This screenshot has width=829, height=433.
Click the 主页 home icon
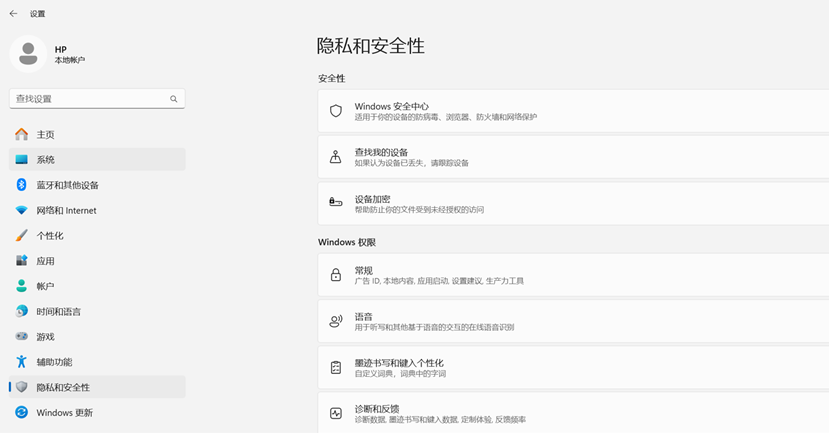(x=21, y=134)
